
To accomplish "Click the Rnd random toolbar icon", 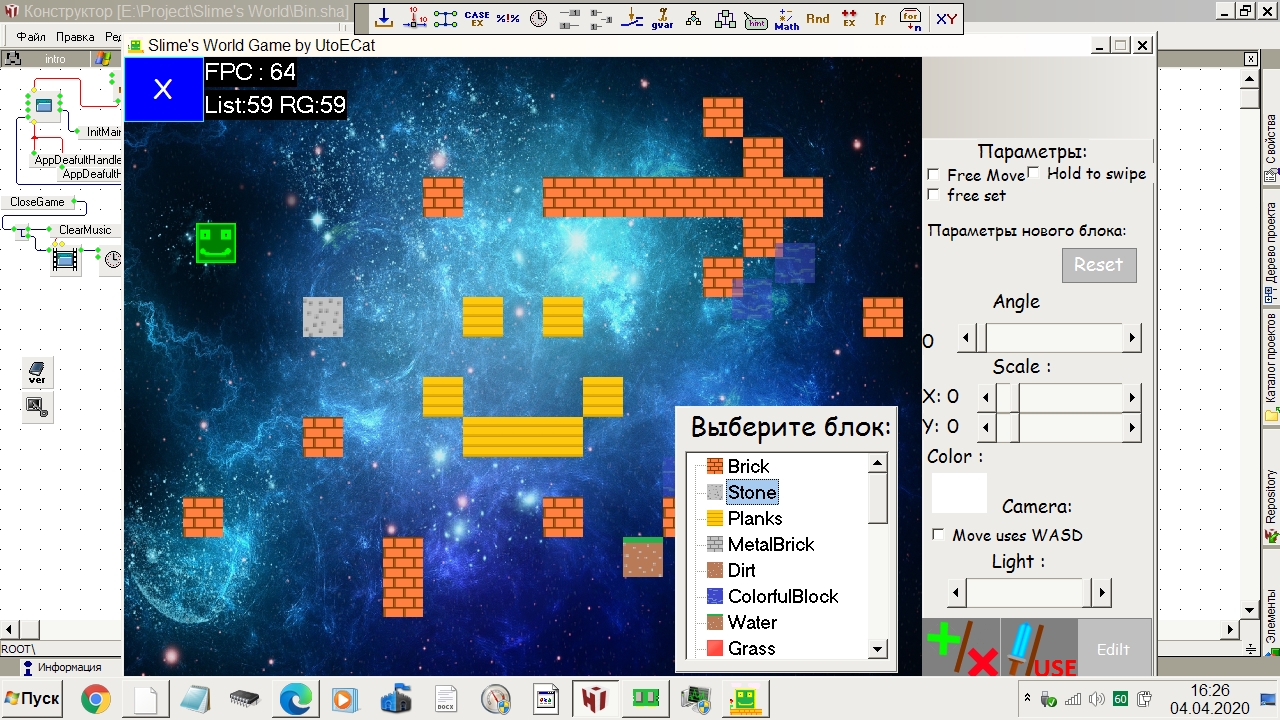I will (x=818, y=18).
